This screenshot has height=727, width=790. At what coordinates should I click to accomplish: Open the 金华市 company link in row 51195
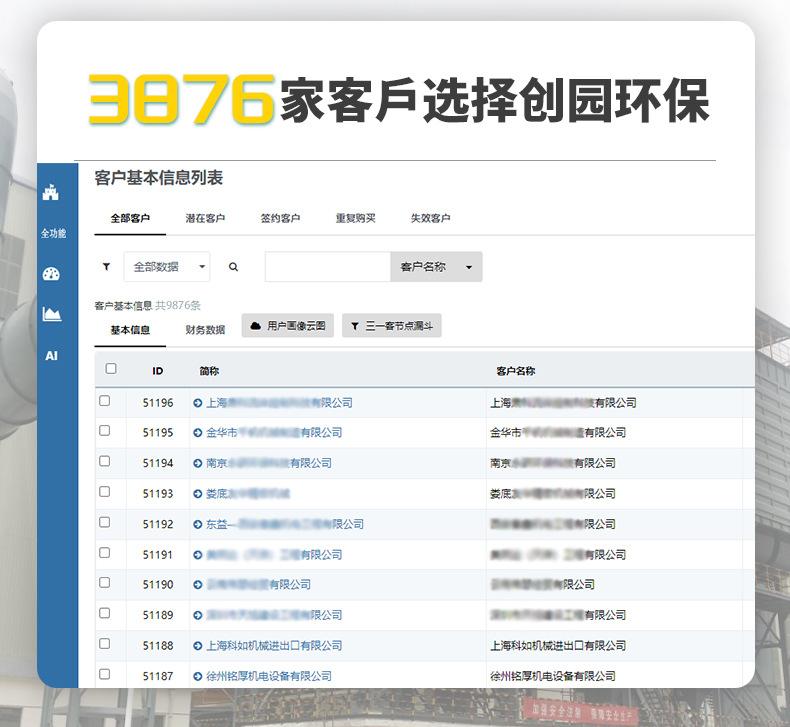[274, 432]
